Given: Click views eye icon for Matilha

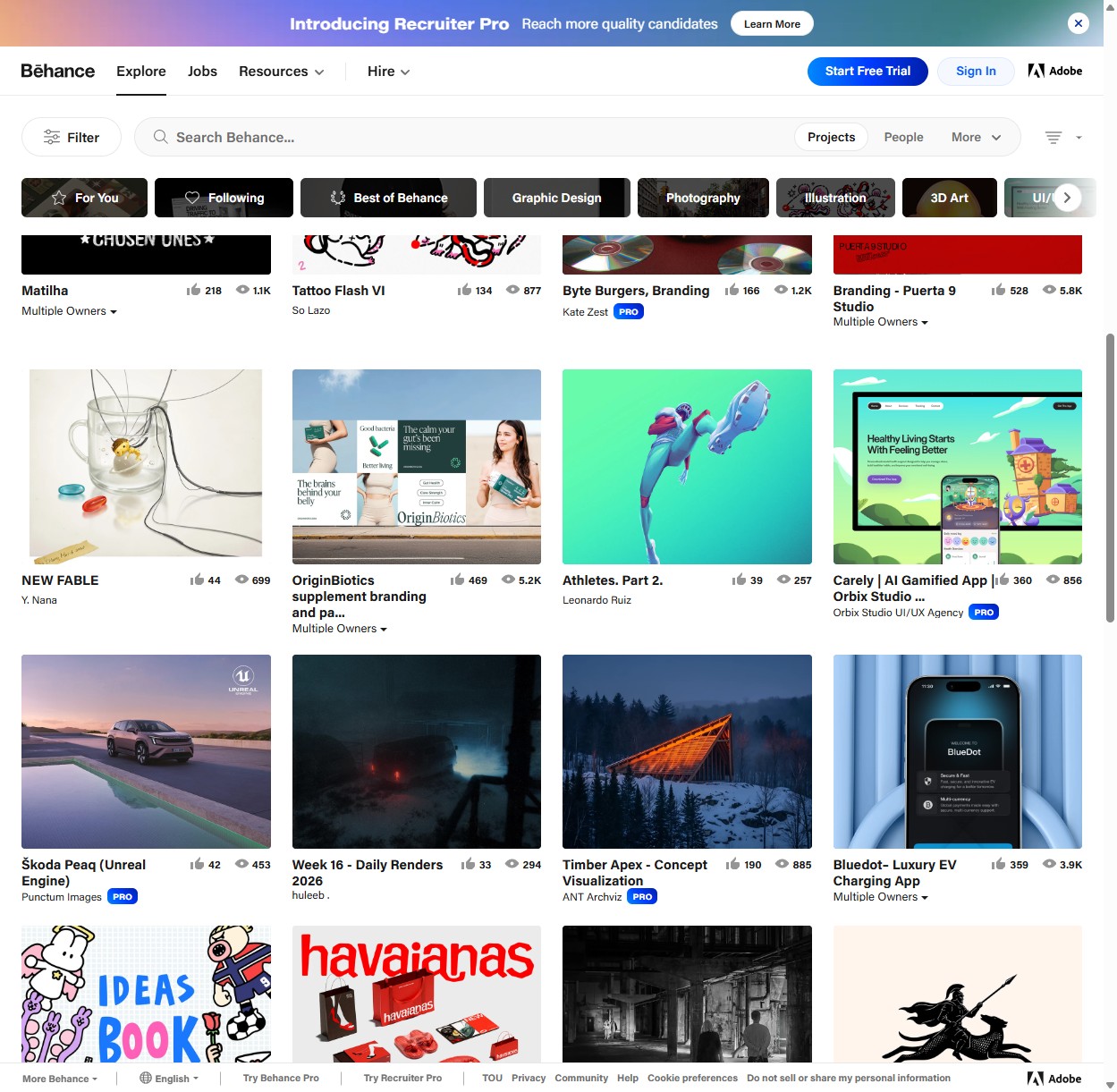Looking at the screenshot, I should point(242,290).
